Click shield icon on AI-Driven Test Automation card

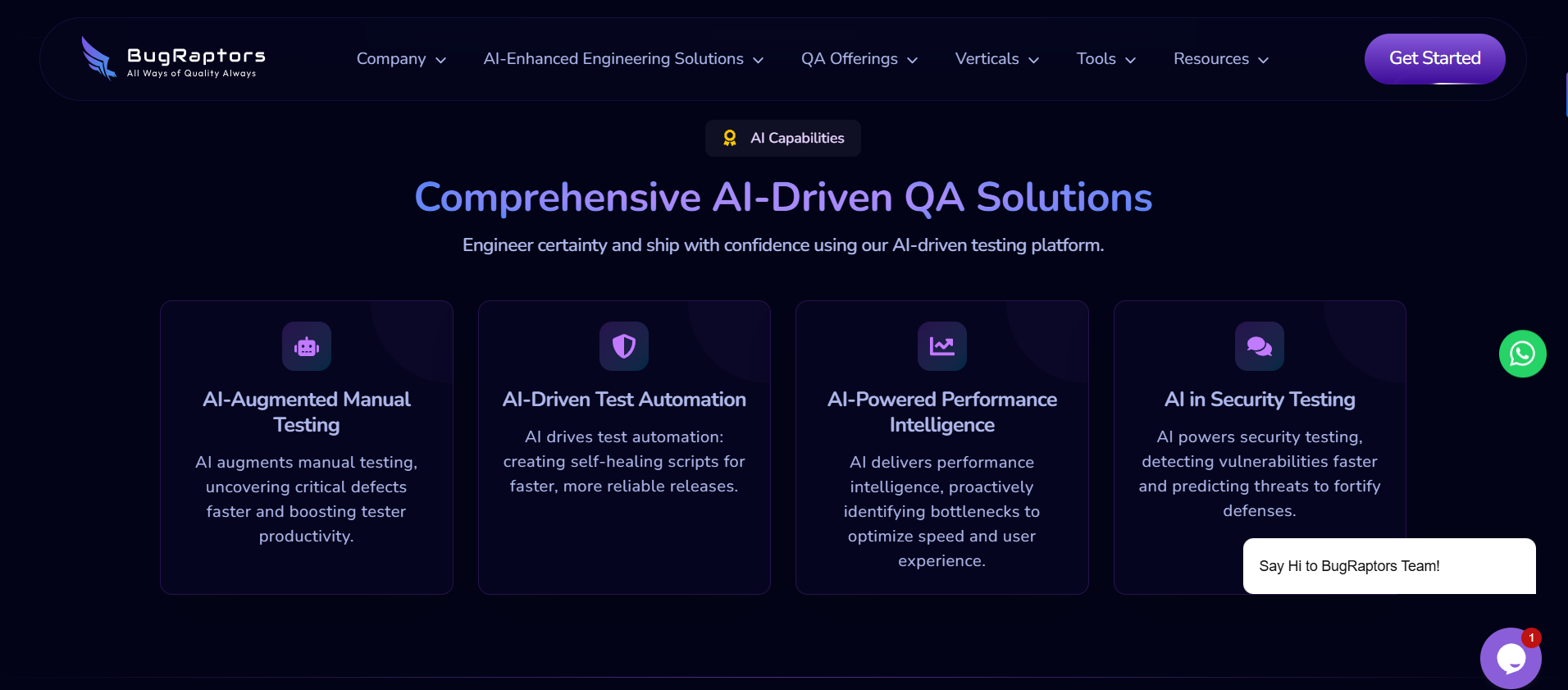[624, 346]
